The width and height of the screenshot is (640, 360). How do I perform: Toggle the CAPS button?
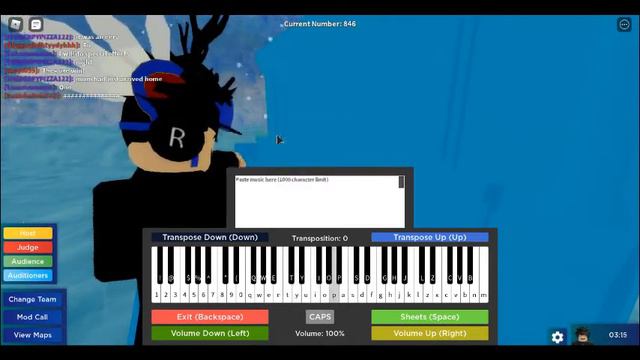coord(320,317)
